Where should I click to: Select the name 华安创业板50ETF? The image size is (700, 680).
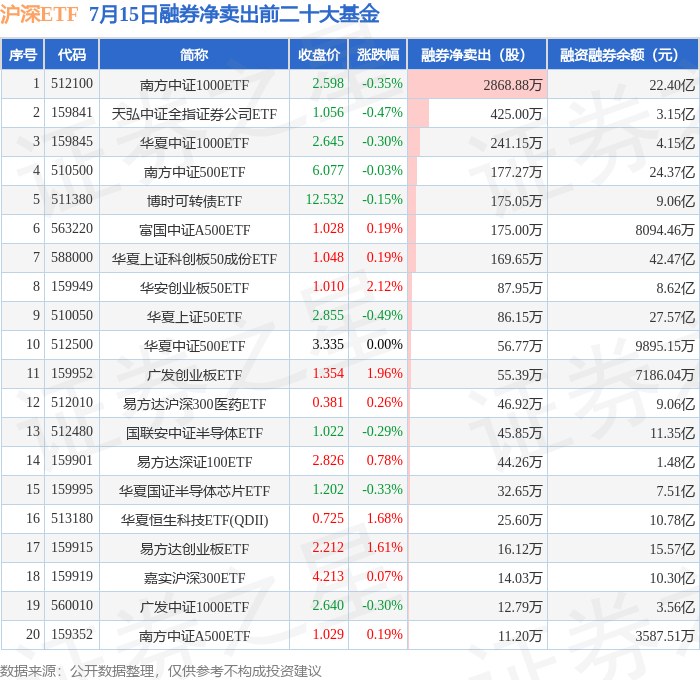(x=194, y=288)
